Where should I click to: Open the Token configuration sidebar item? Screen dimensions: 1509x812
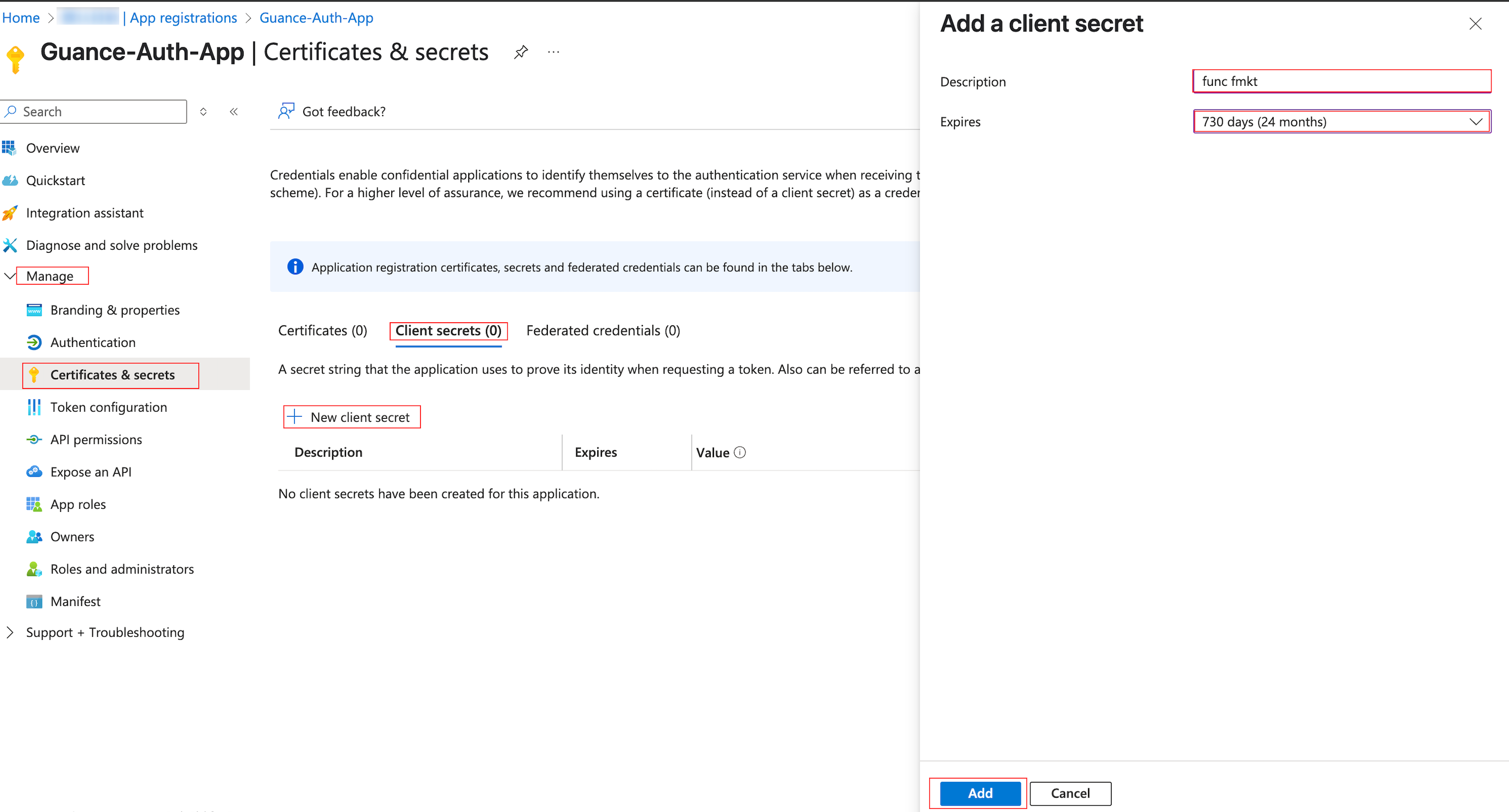[x=108, y=407]
